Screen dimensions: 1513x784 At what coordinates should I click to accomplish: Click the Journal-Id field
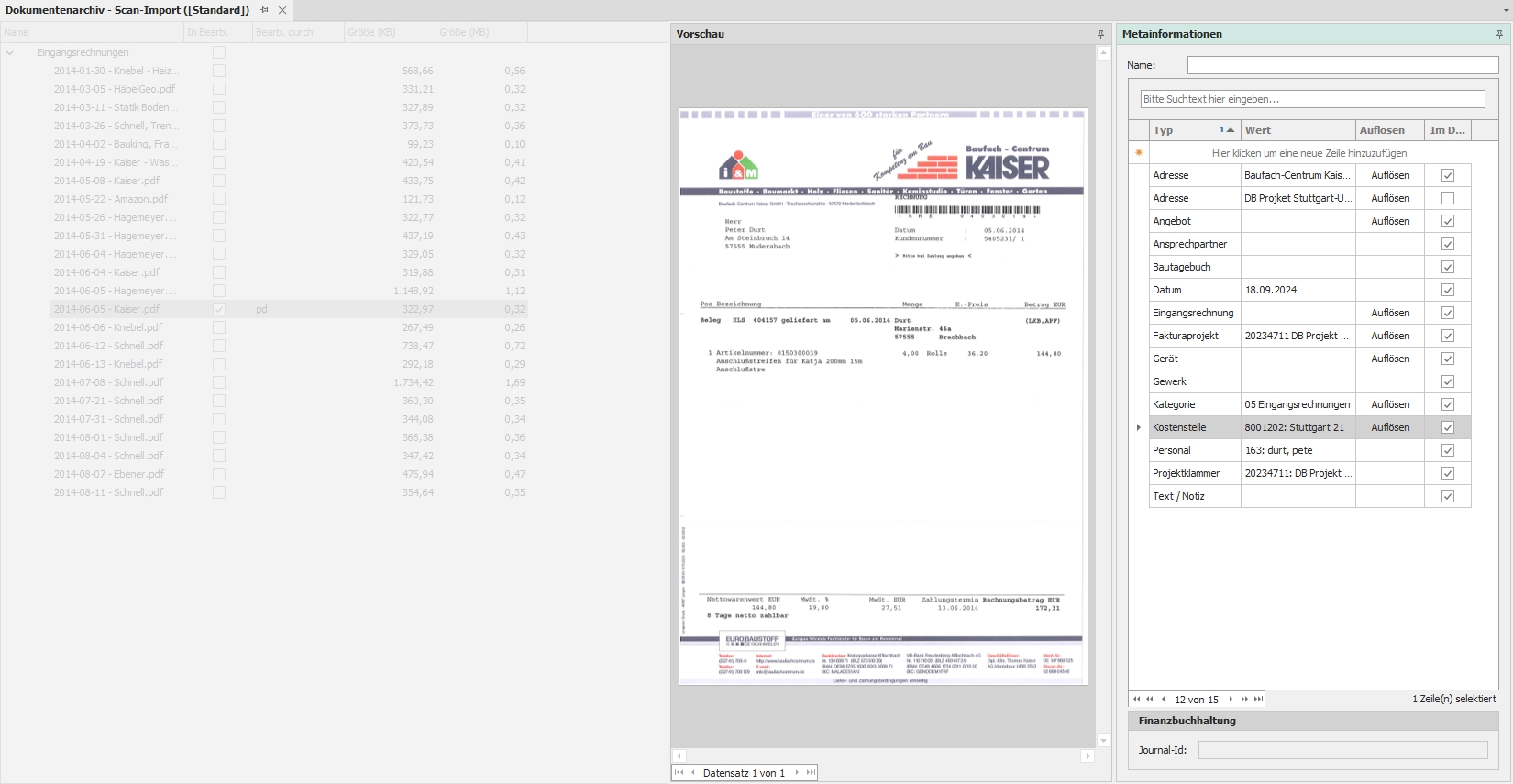pos(1342,750)
